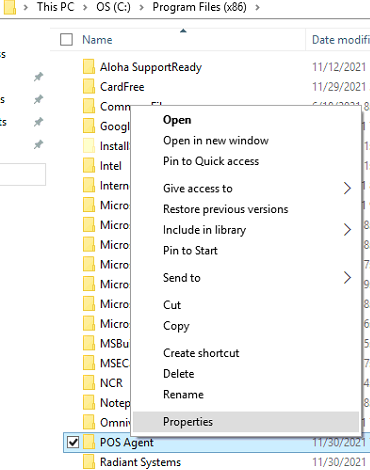
Task: Expand the Give access to submenu arrow
Action: point(347,188)
